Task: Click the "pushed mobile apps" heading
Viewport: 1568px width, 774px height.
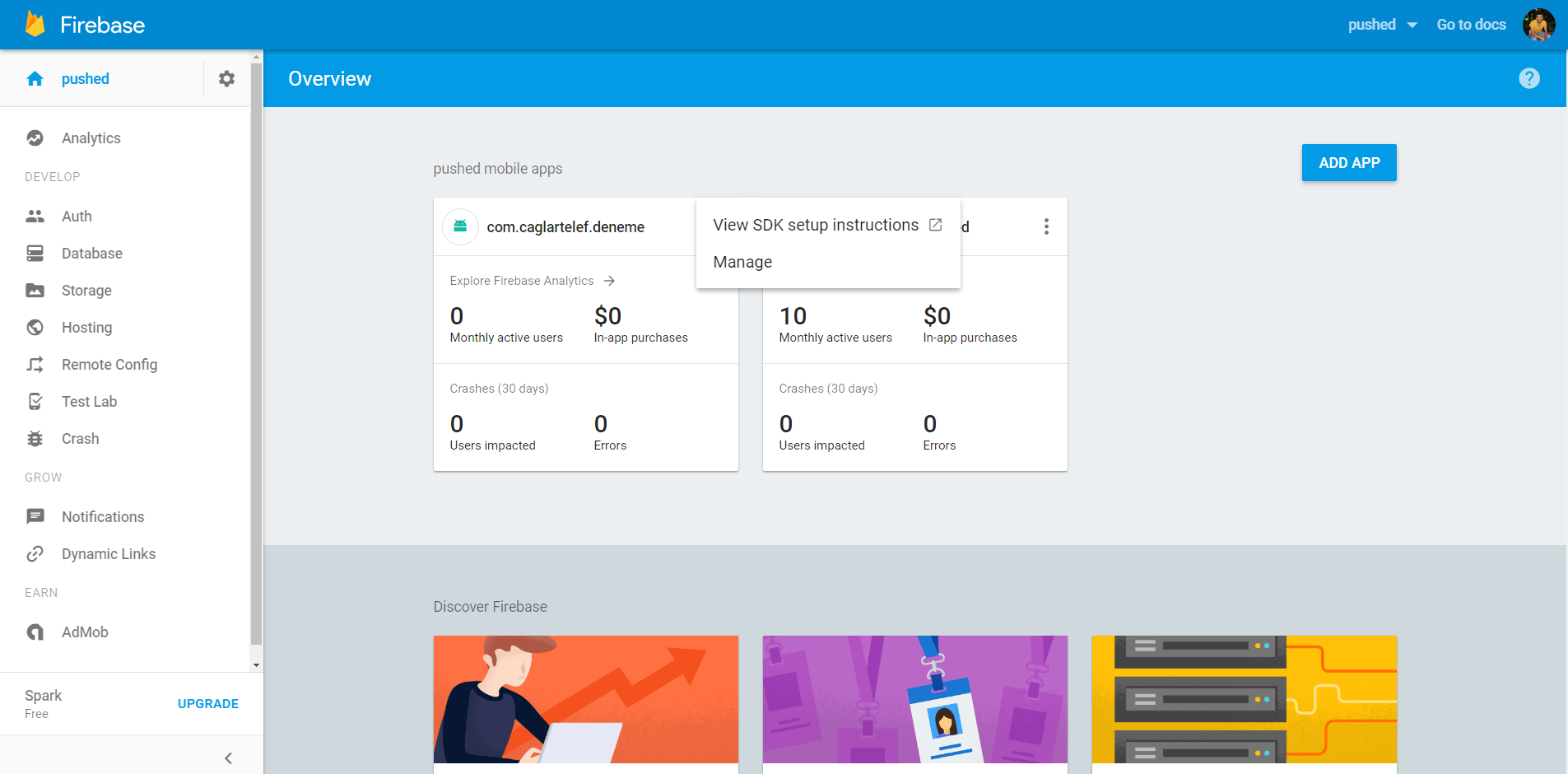Action: [x=498, y=169]
